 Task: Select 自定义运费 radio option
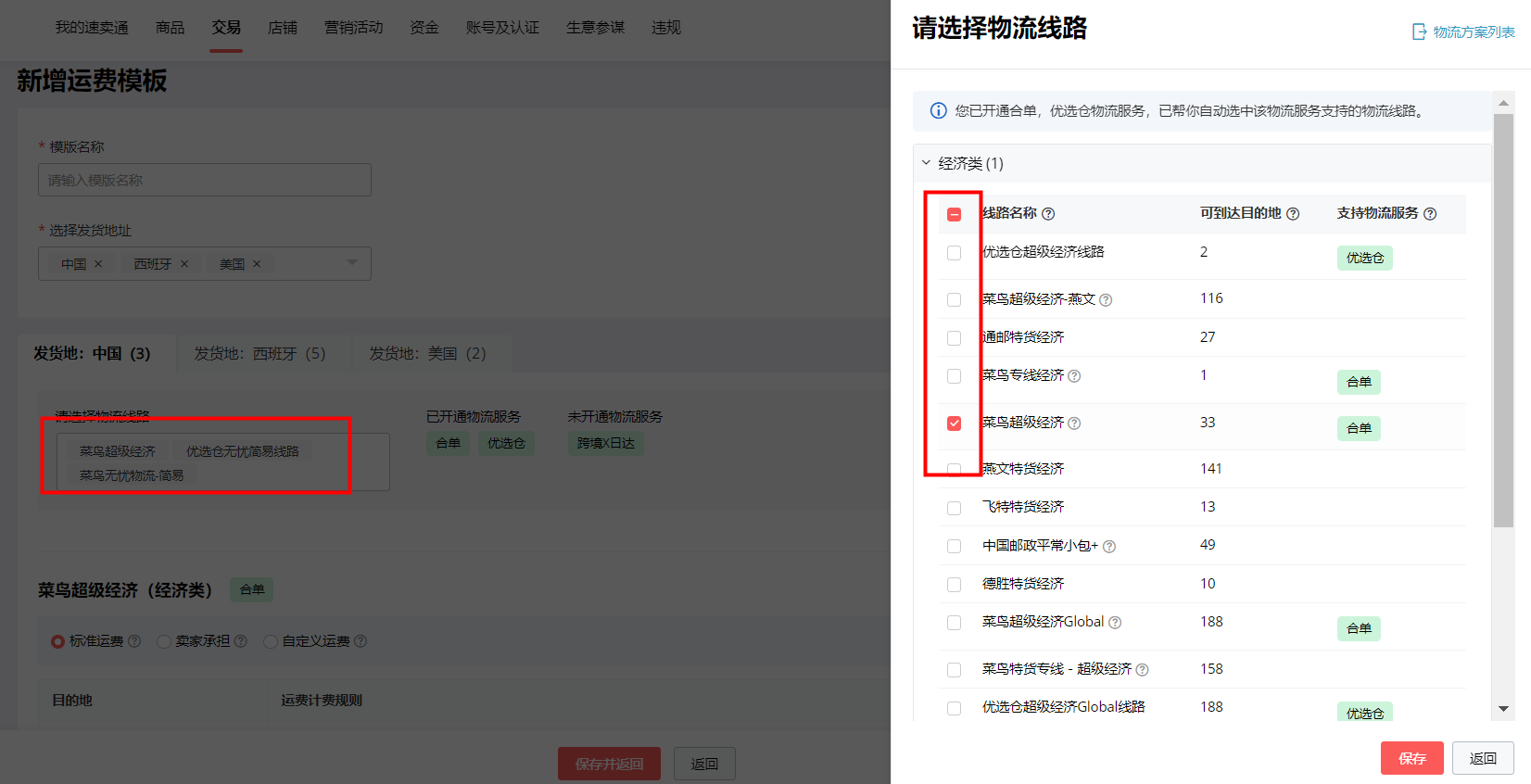point(271,641)
